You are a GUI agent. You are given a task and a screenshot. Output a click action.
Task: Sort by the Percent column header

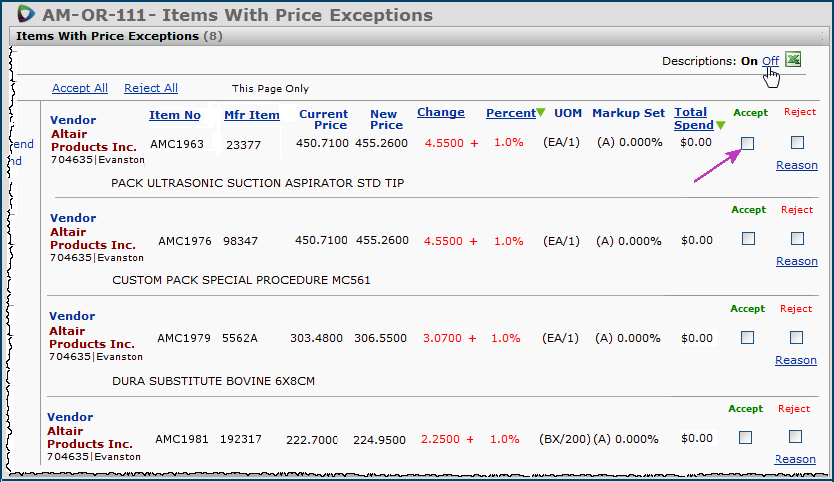tap(510, 113)
